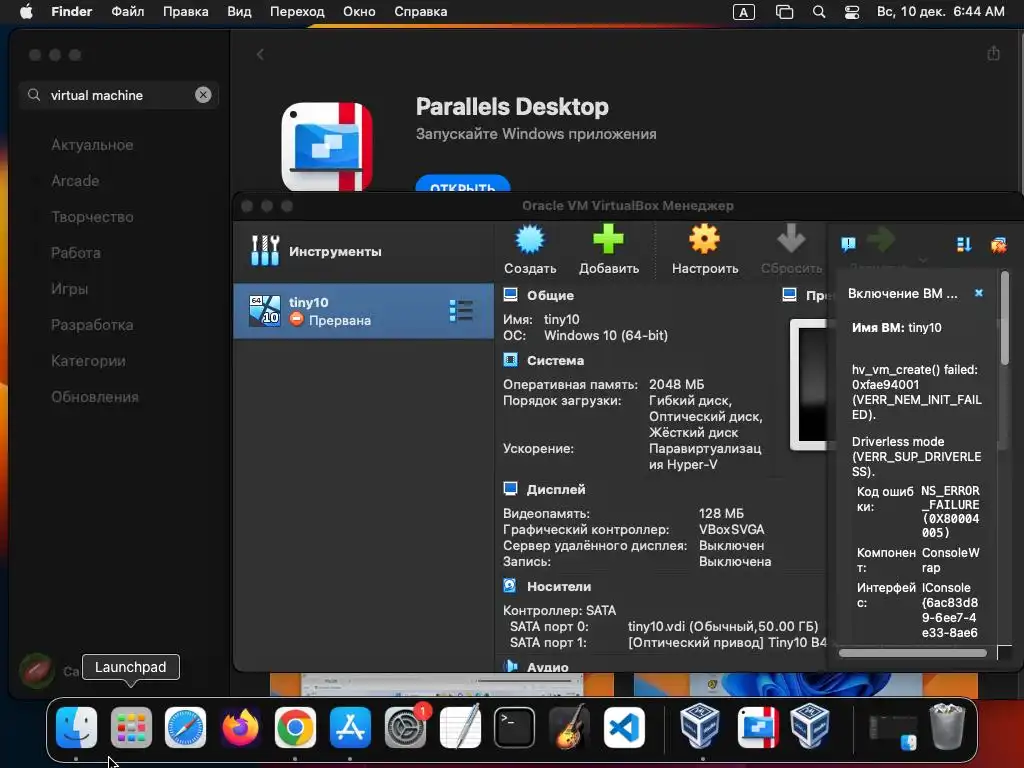Open Творчество in App Store sidebar
The height and width of the screenshot is (768, 1024).
pyautogui.click(x=92, y=217)
